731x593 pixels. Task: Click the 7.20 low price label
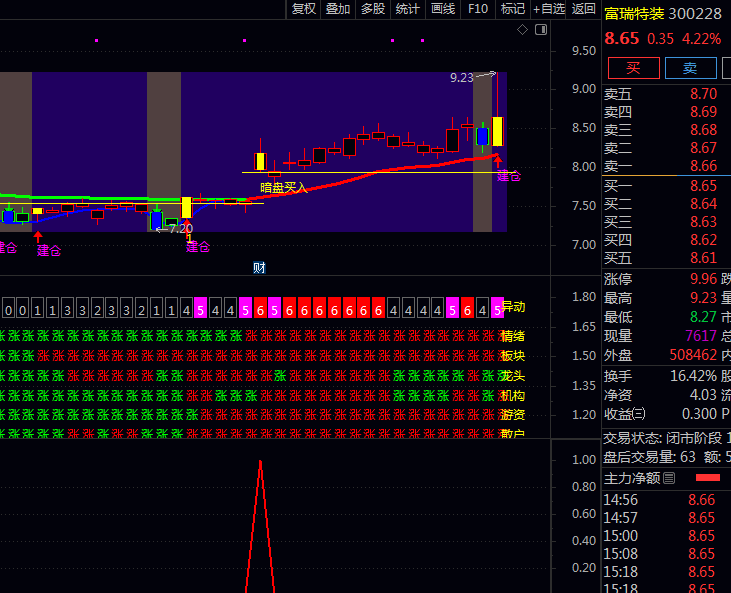click(181, 229)
